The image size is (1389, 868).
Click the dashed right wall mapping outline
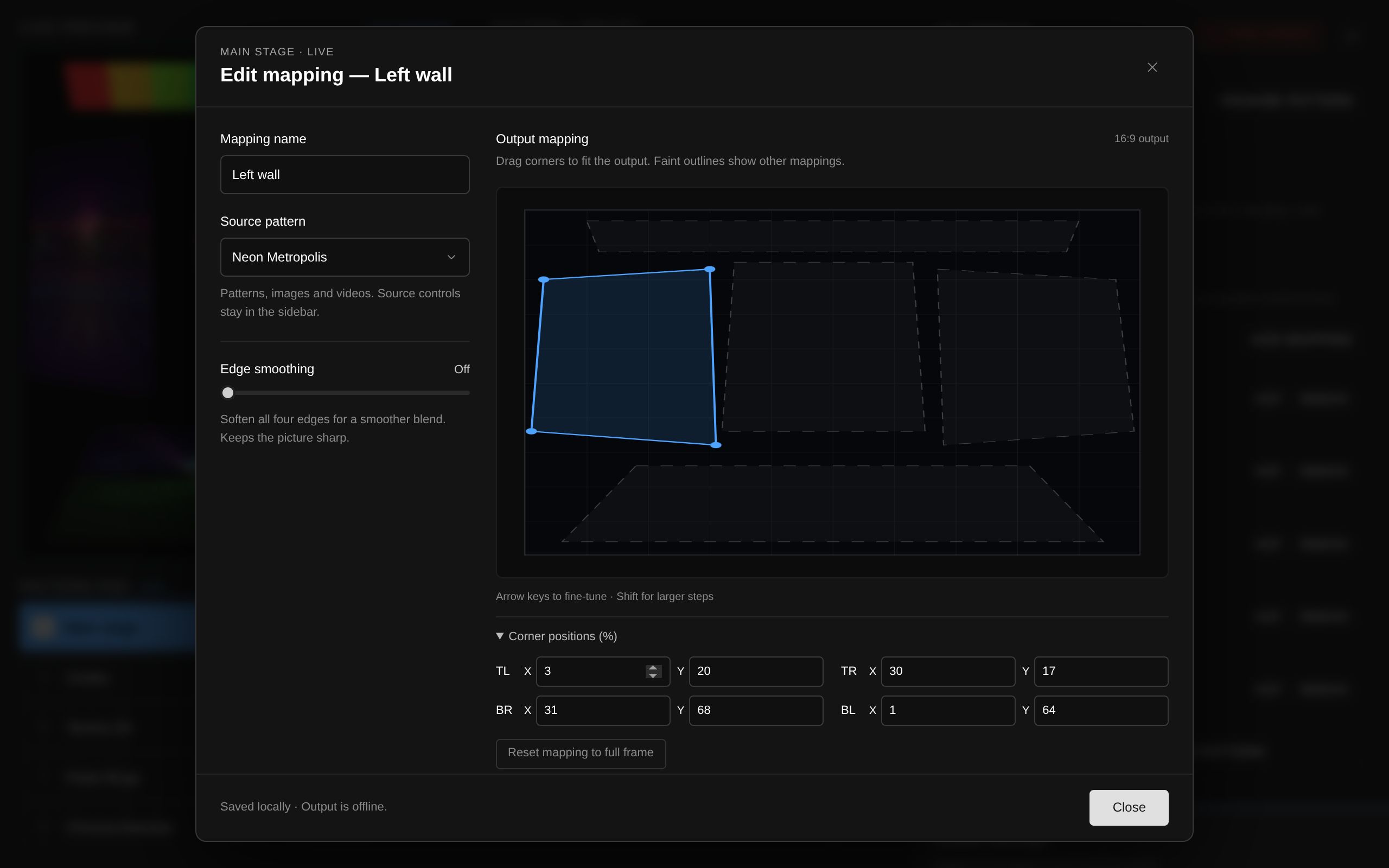(1036, 357)
